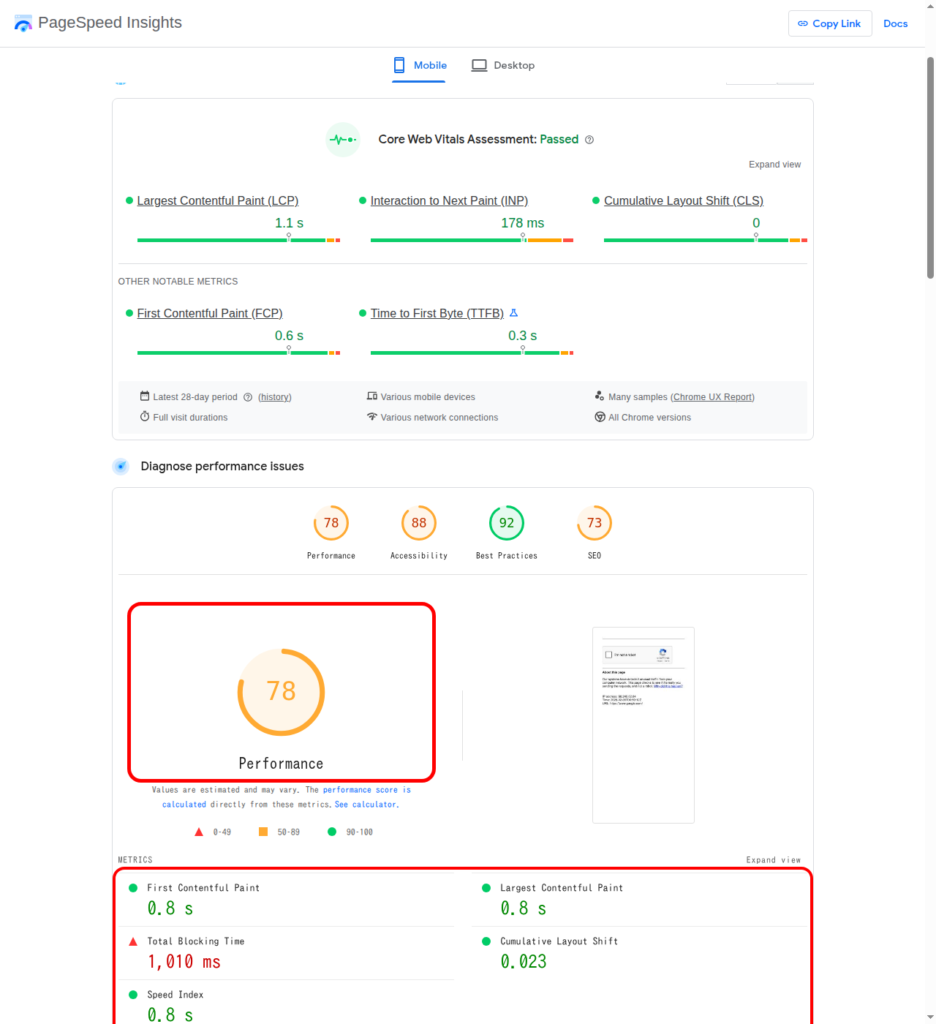Screen dimensions: 936x1024
Task: Click the Diagnose performance issues blue icon
Action: [121, 466]
